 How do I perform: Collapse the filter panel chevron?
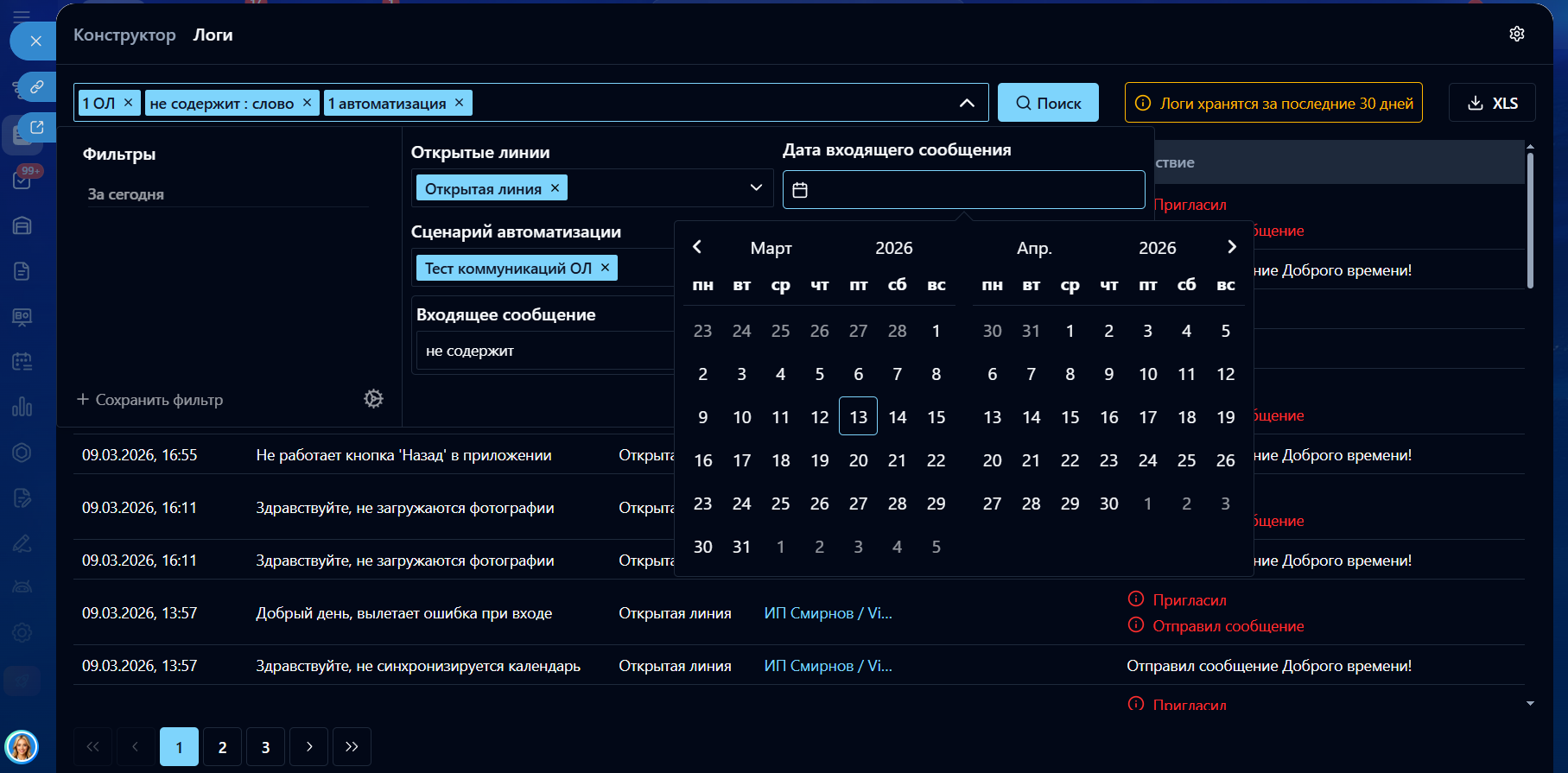coord(967,103)
